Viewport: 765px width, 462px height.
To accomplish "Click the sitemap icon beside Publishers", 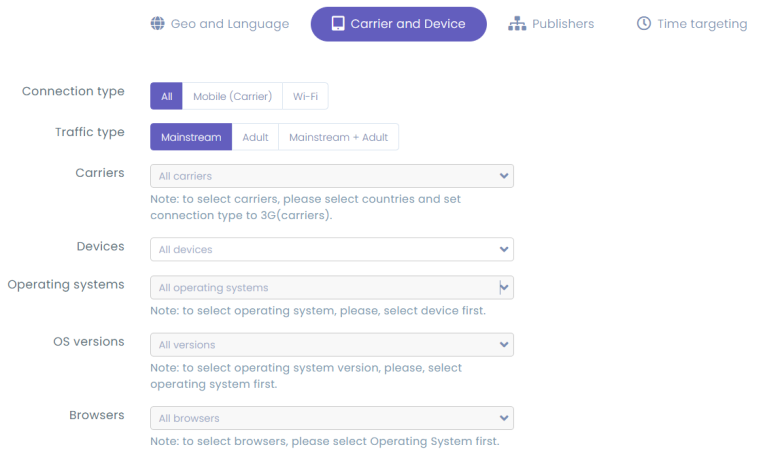I will (x=517, y=23).
